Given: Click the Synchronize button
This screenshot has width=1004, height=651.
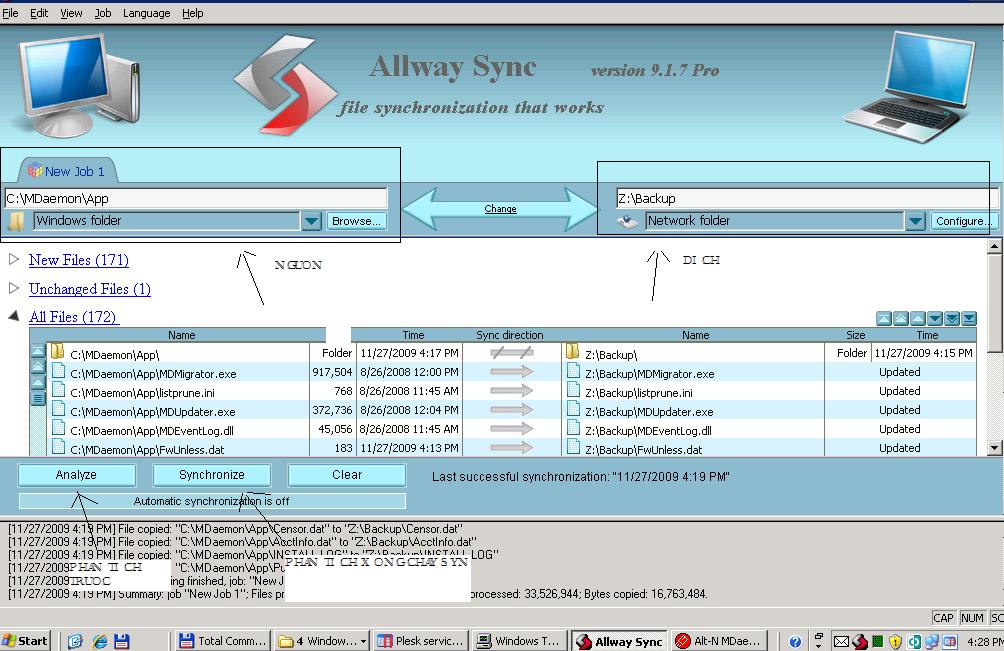Looking at the screenshot, I should [212, 475].
